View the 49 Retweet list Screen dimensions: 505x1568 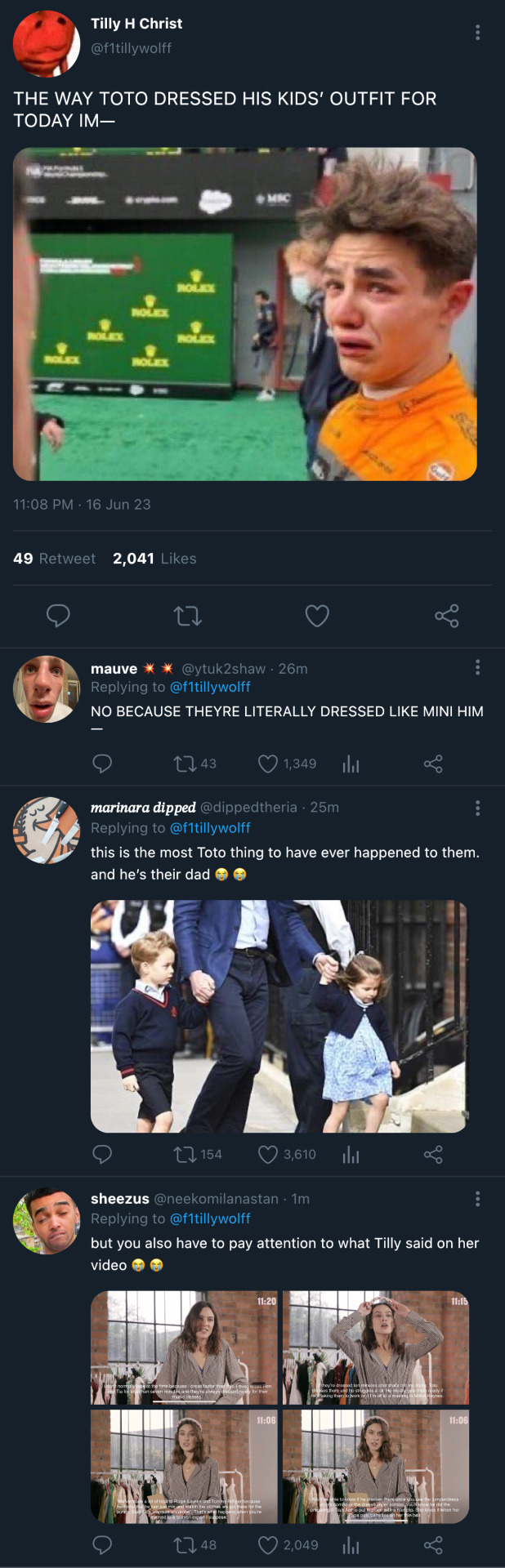coord(55,559)
